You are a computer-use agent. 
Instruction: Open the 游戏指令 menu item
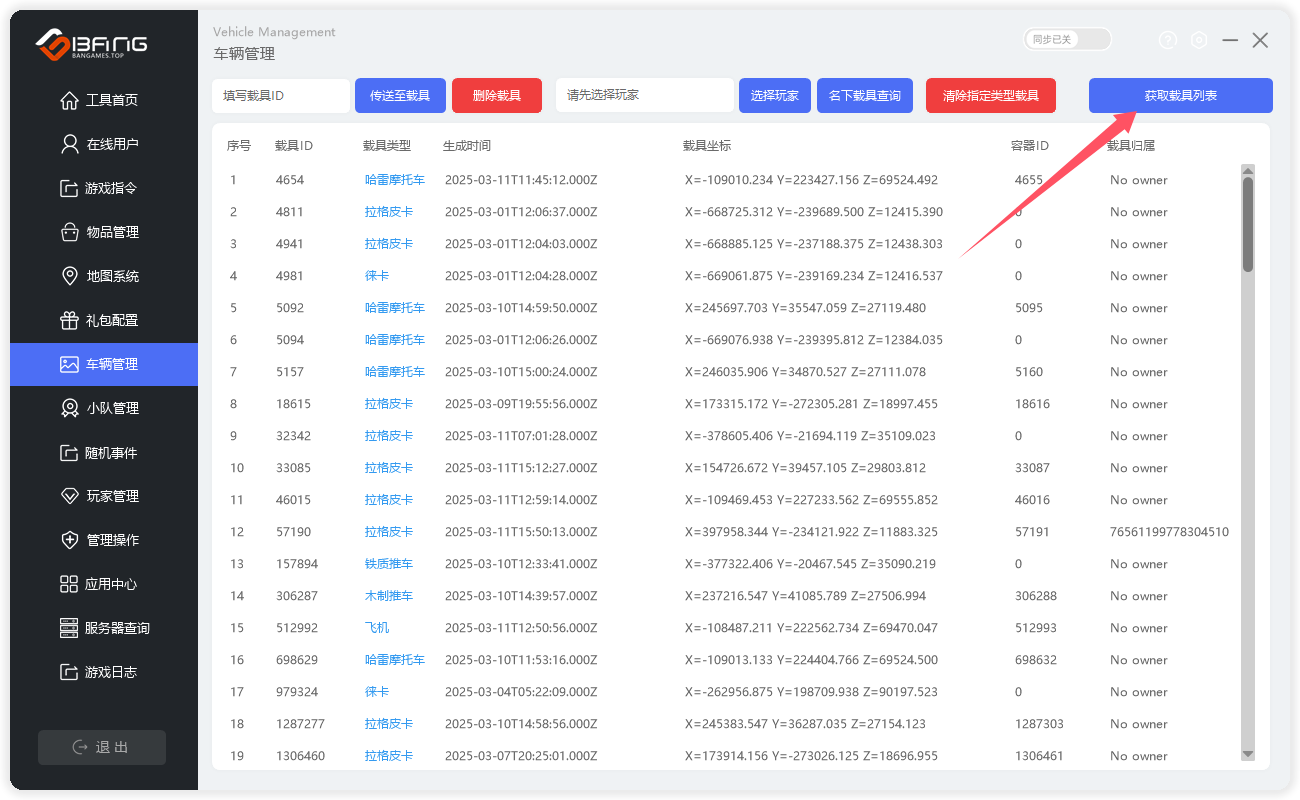(x=111, y=188)
